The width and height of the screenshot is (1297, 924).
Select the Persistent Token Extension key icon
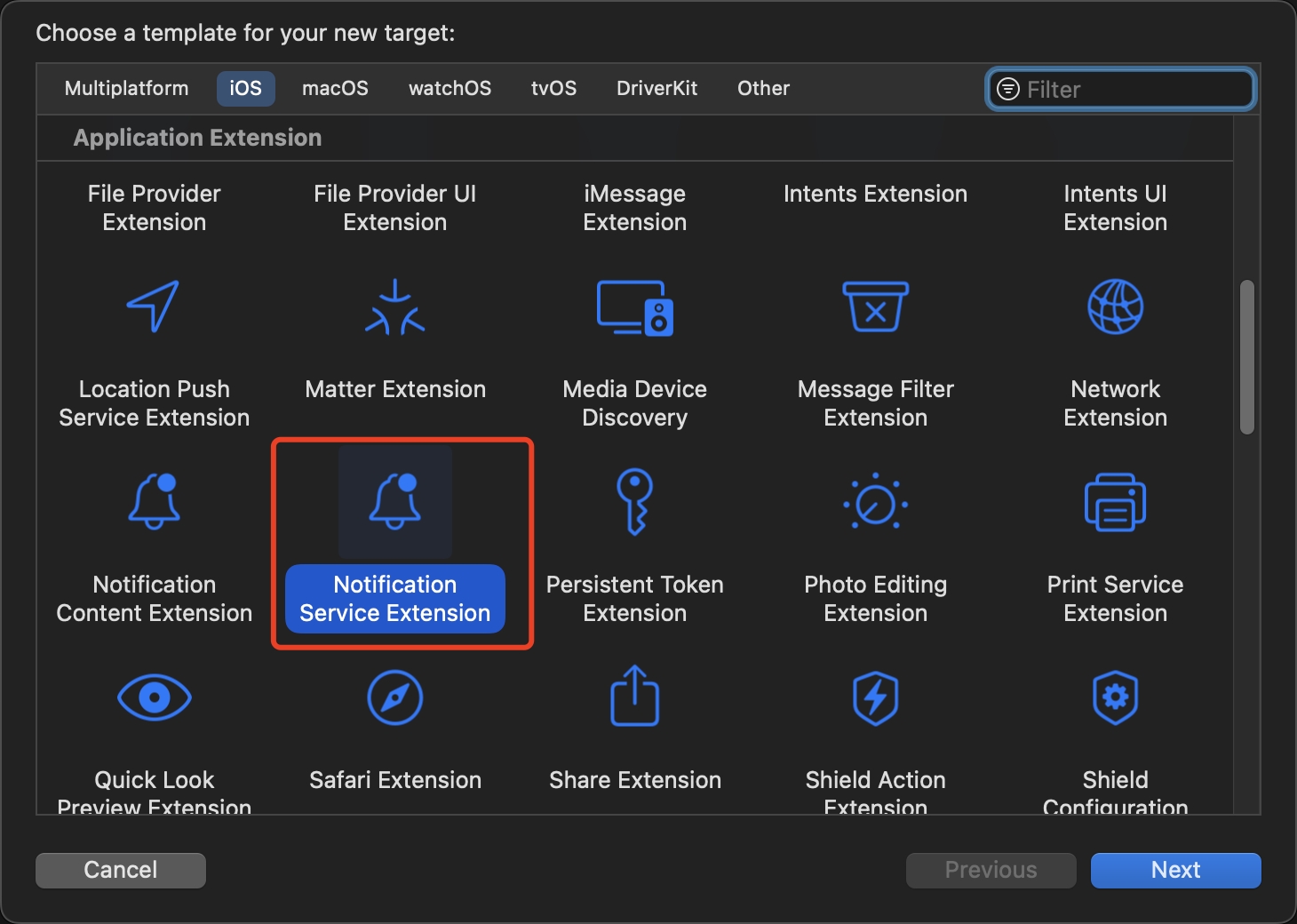pos(634,502)
